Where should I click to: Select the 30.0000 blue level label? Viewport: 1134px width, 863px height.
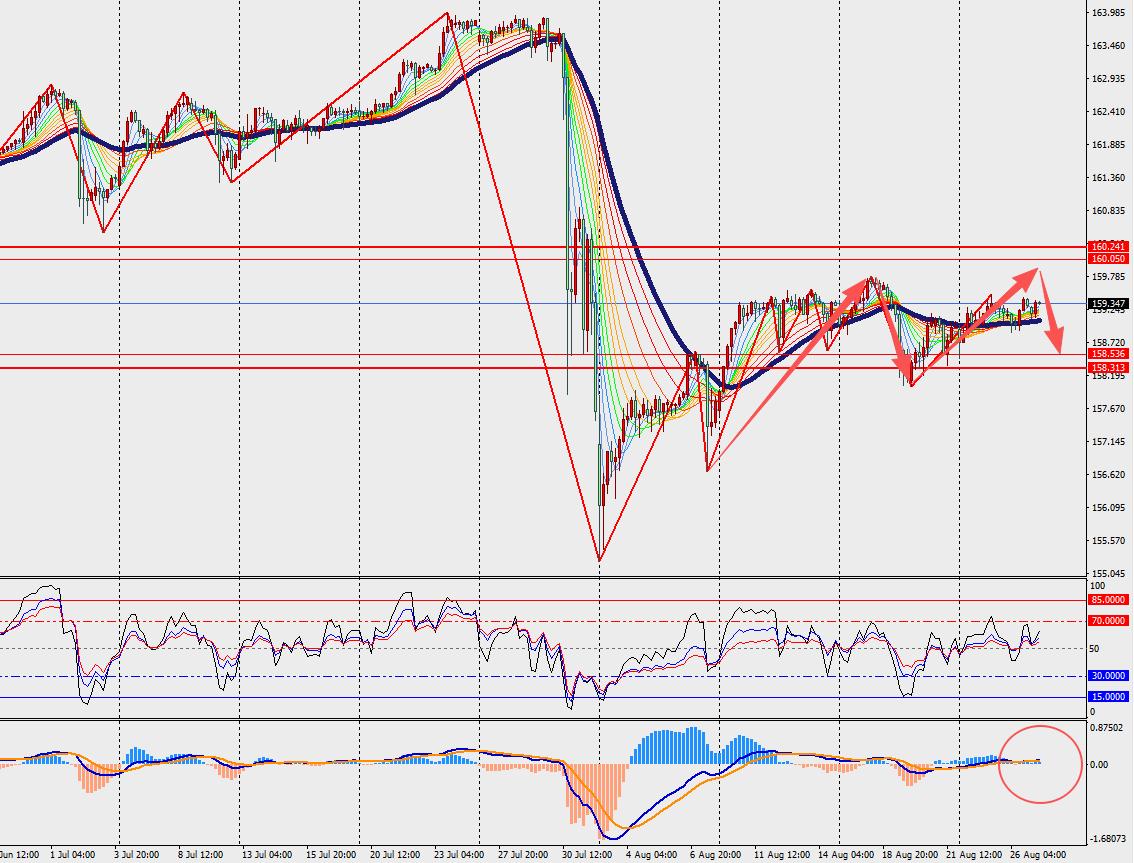click(x=1108, y=676)
